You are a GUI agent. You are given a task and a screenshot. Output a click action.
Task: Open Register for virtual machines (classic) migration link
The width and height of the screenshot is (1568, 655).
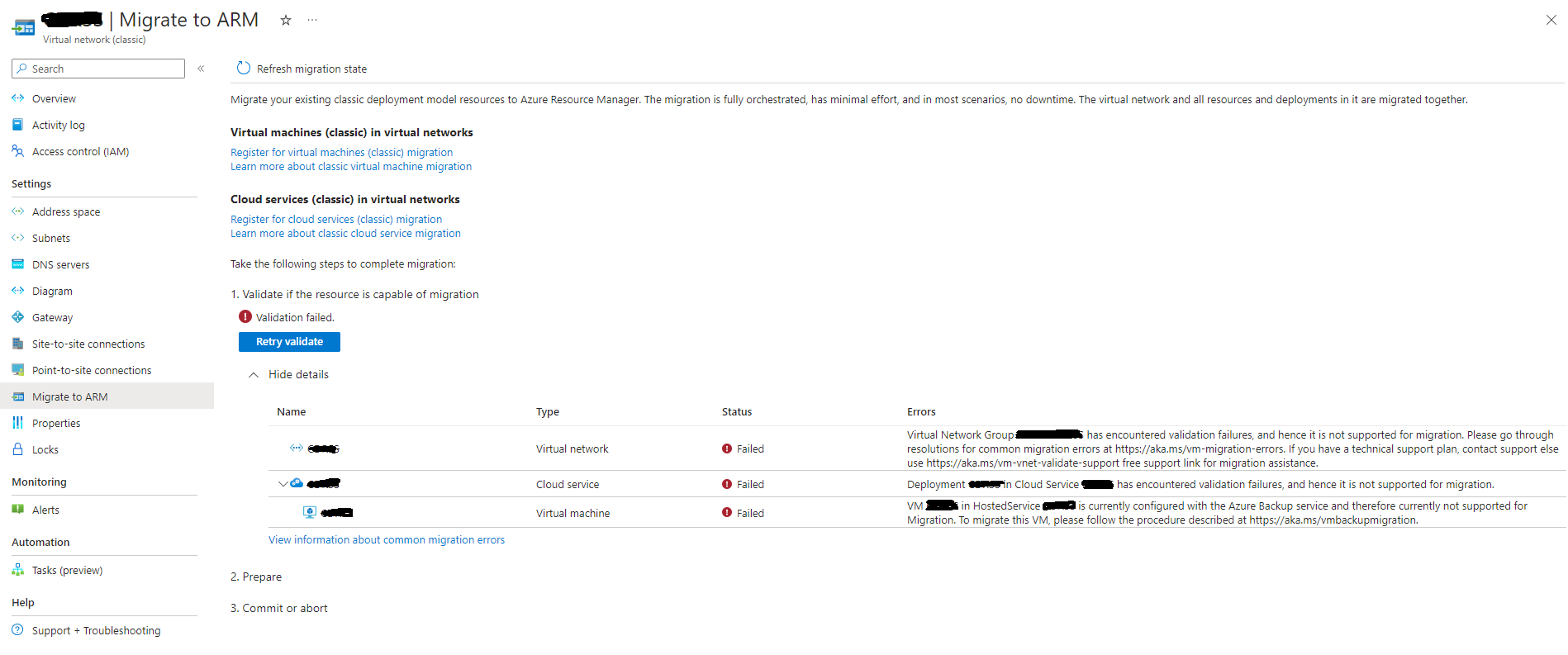341,153
